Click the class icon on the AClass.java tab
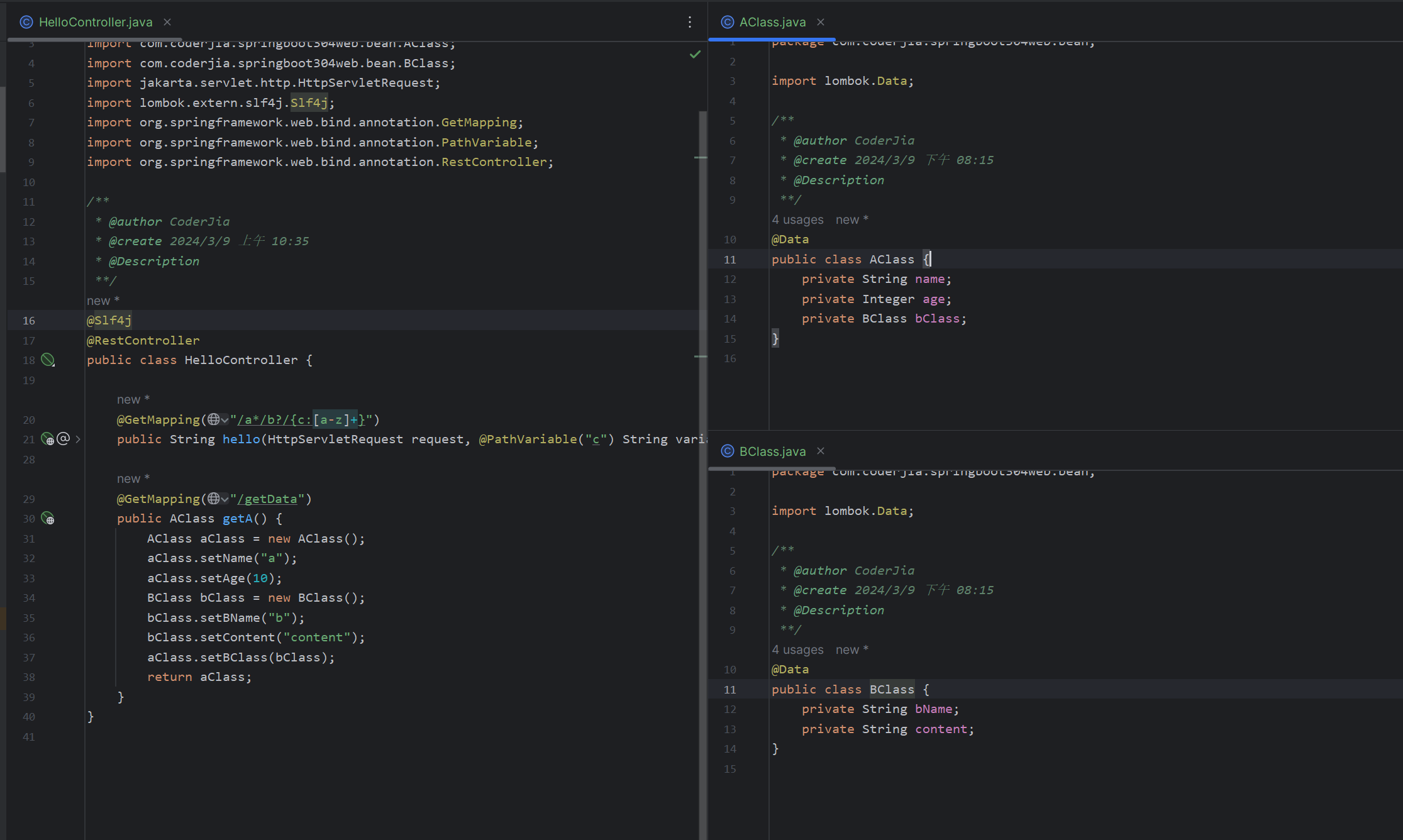This screenshot has height=840, width=1403. point(728,22)
